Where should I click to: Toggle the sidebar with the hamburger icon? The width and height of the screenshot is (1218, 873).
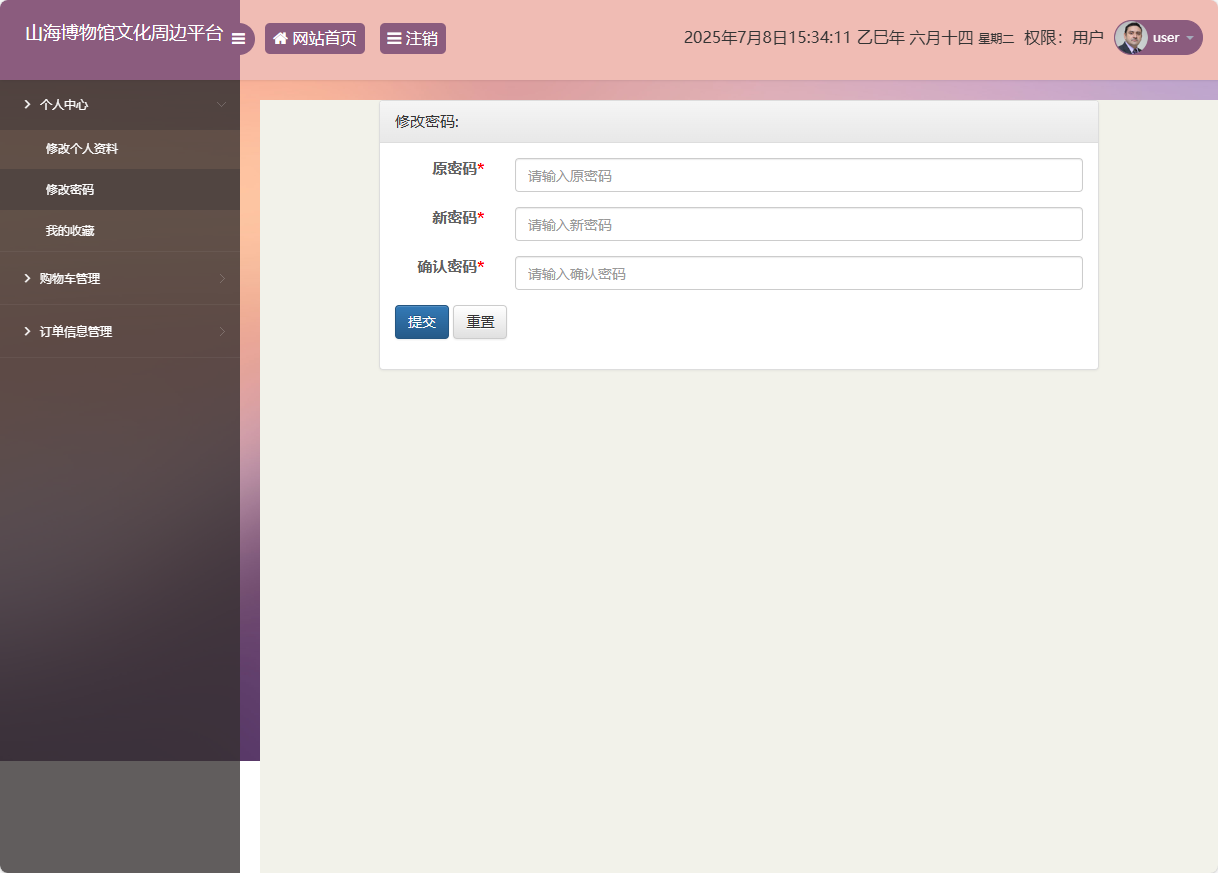coord(238,39)
